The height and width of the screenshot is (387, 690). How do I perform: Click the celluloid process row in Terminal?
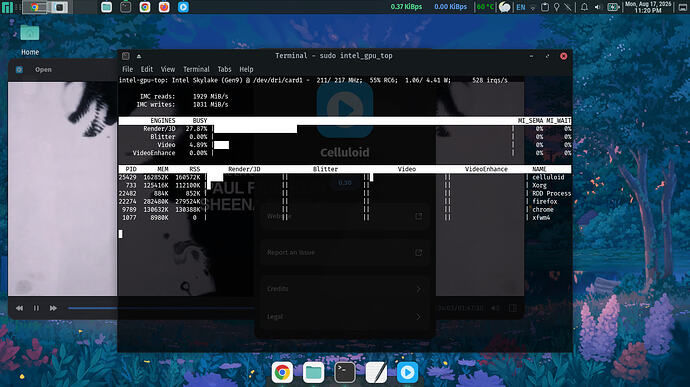345,177
